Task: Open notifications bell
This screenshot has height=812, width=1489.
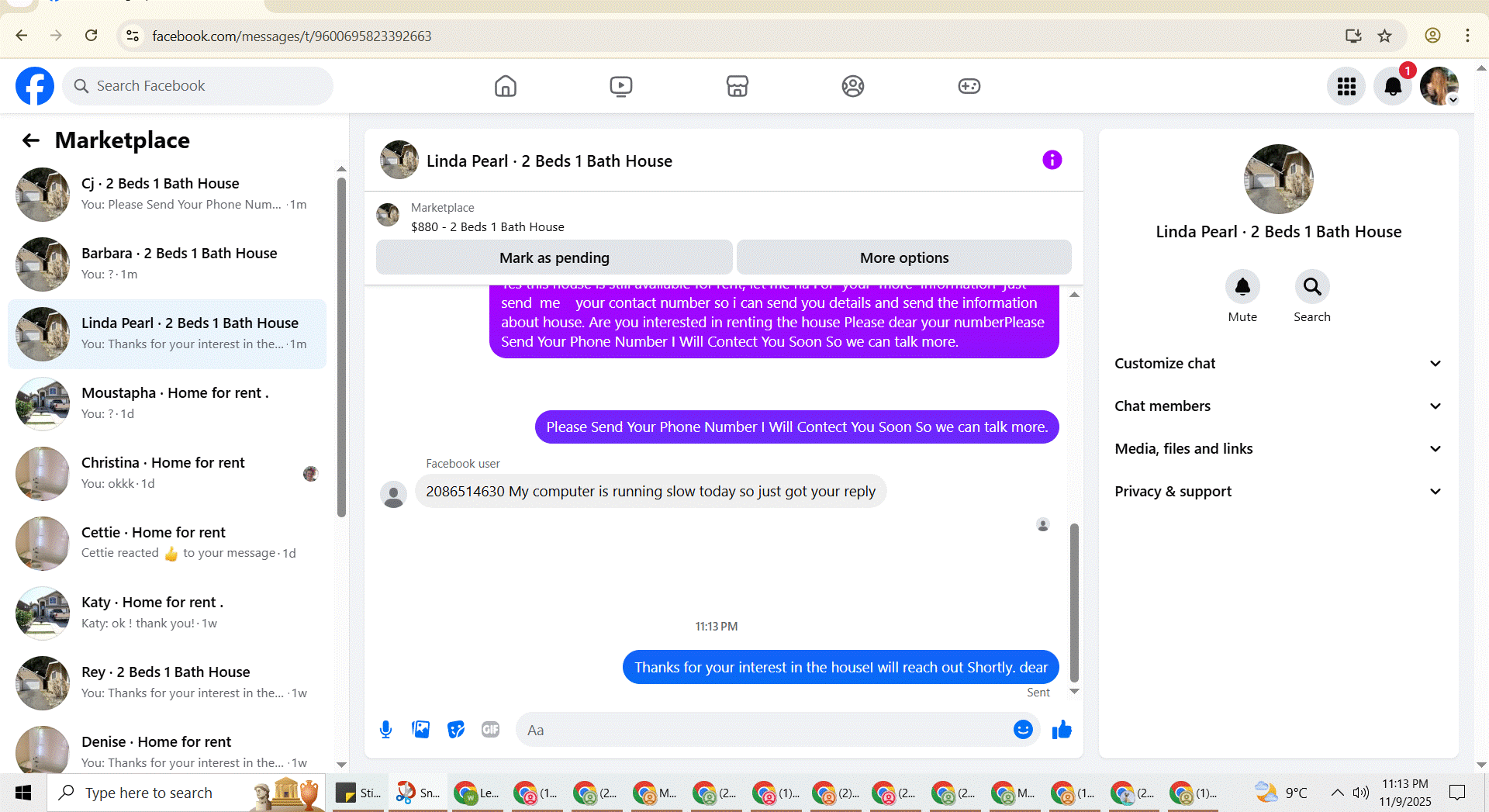Action: 1393,86
